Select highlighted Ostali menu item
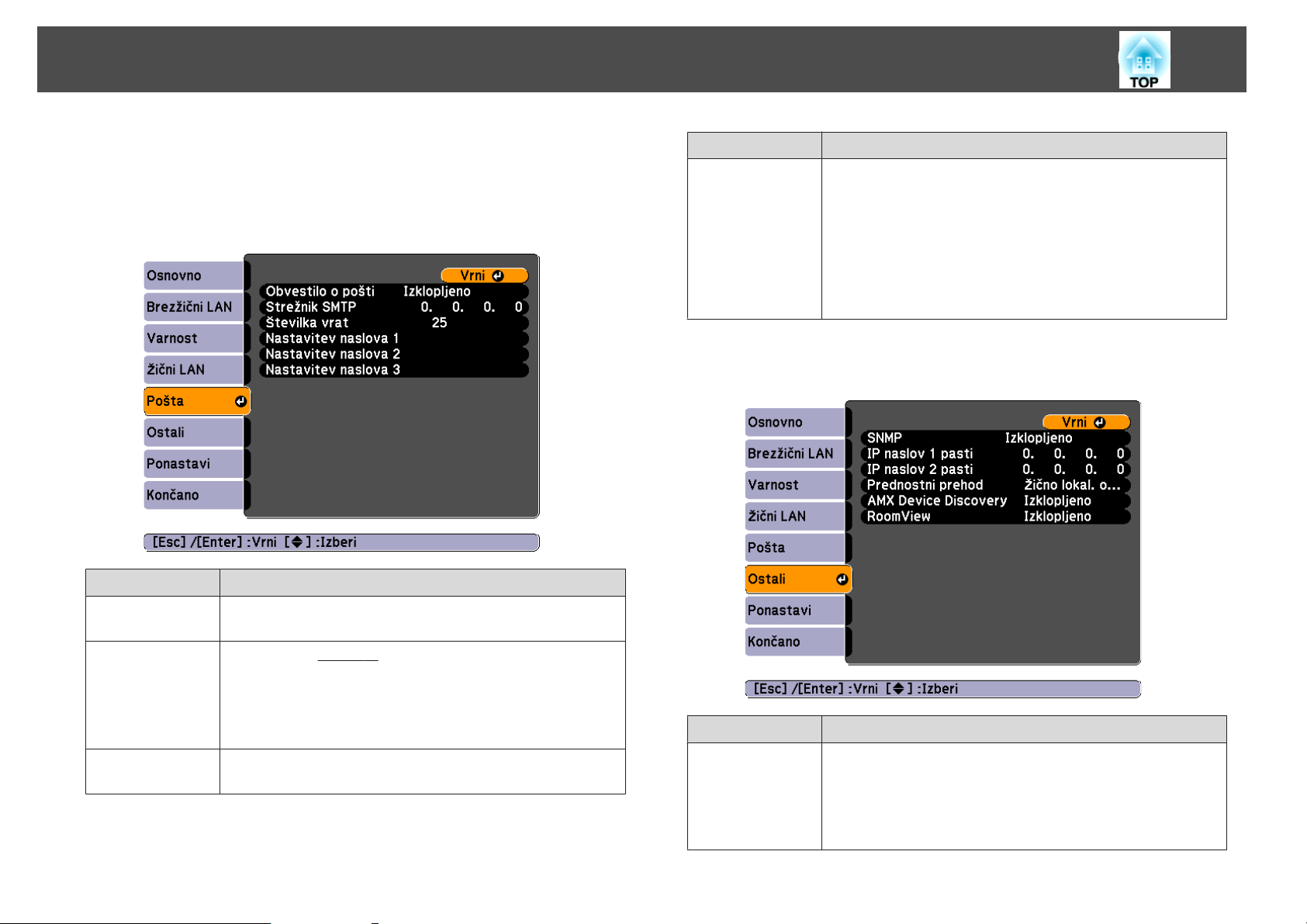This screenshot has height=924, width=1307. 798,579
